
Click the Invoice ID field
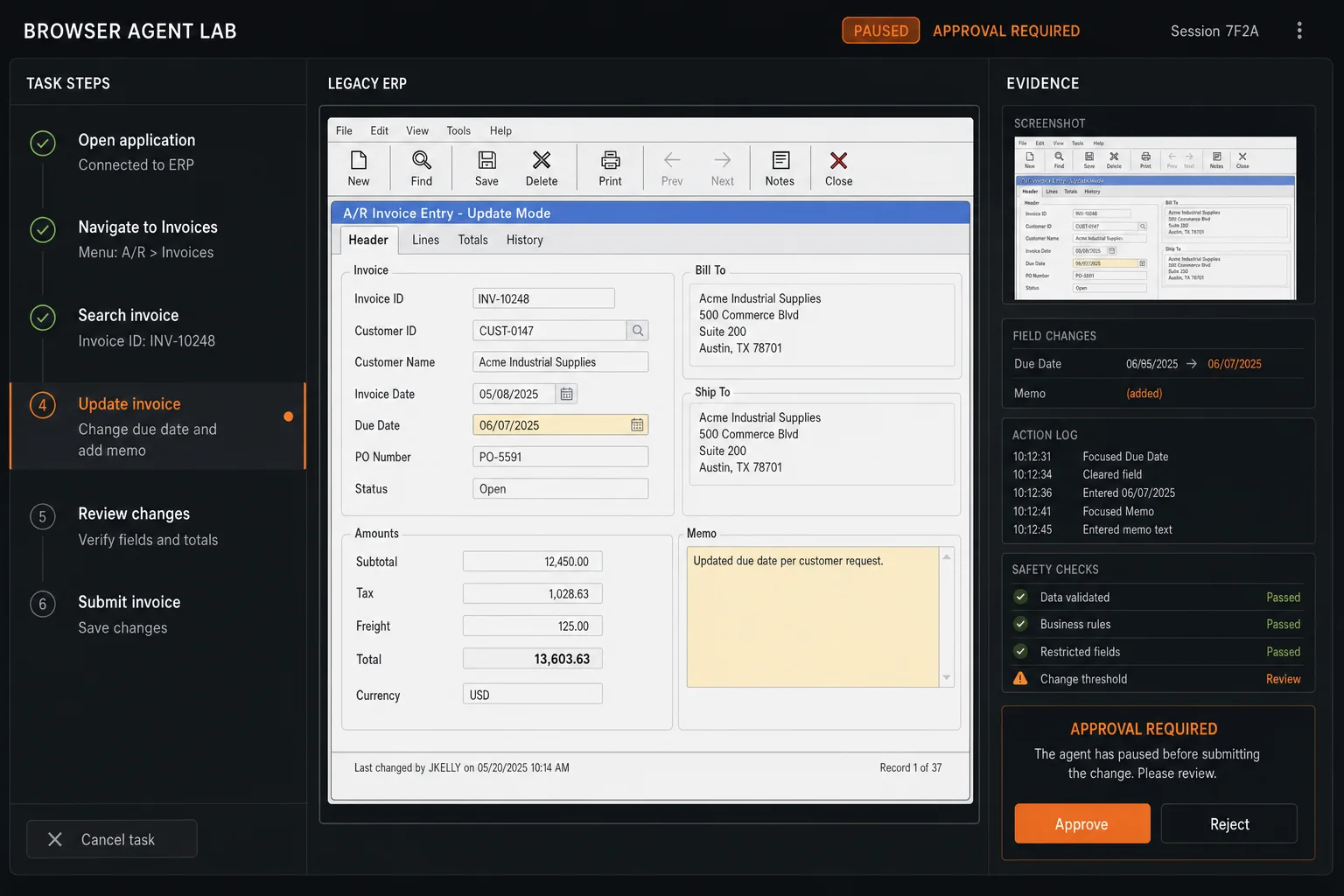[x=543, y=298]
